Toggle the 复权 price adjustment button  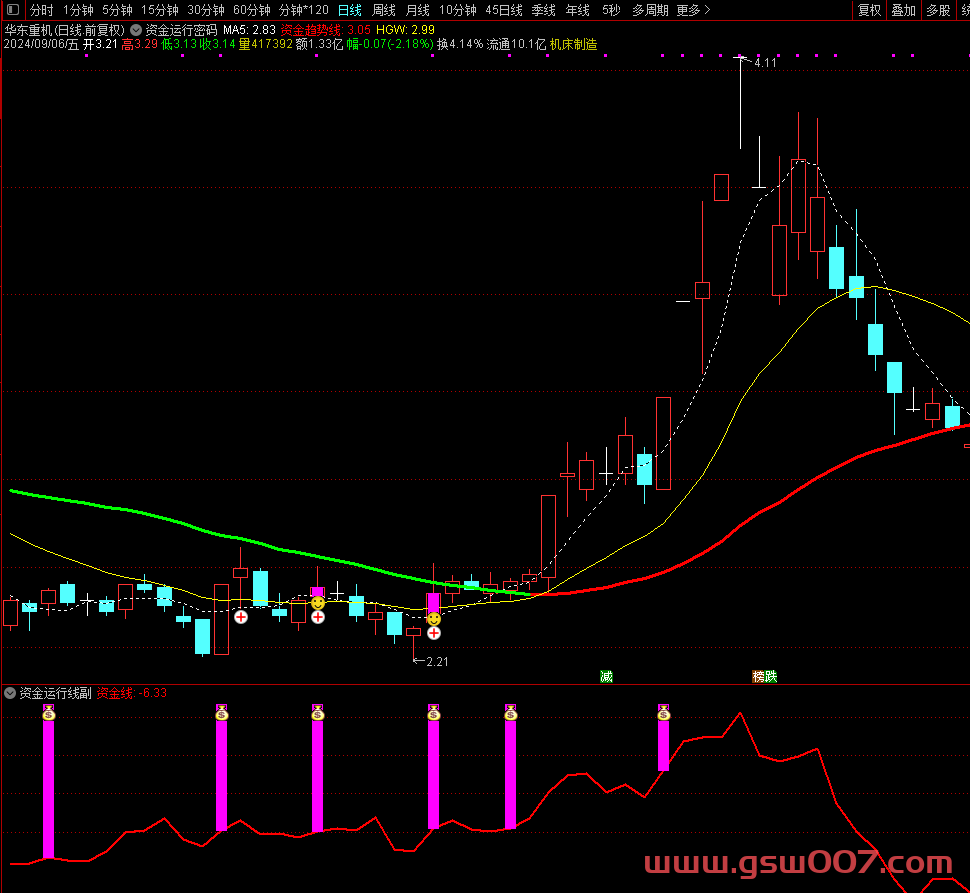[870, 10]
